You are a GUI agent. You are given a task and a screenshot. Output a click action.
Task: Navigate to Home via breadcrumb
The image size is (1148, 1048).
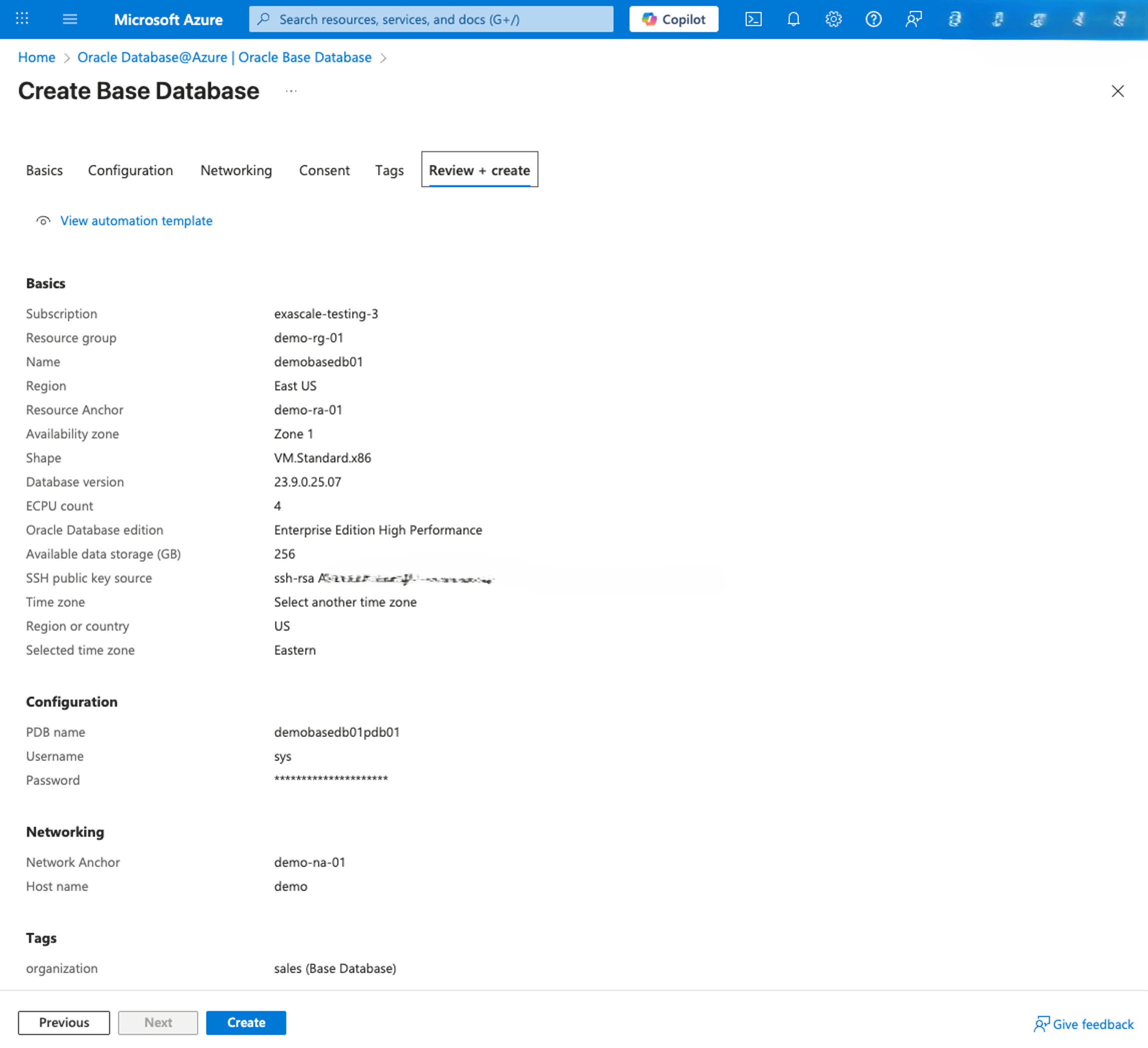[x=37, y=57]
